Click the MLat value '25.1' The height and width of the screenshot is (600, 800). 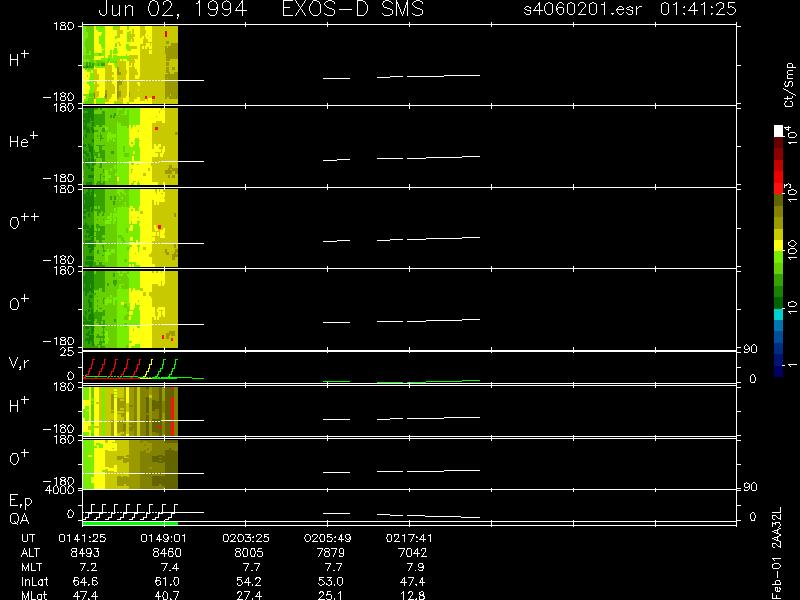click(330, 595)
